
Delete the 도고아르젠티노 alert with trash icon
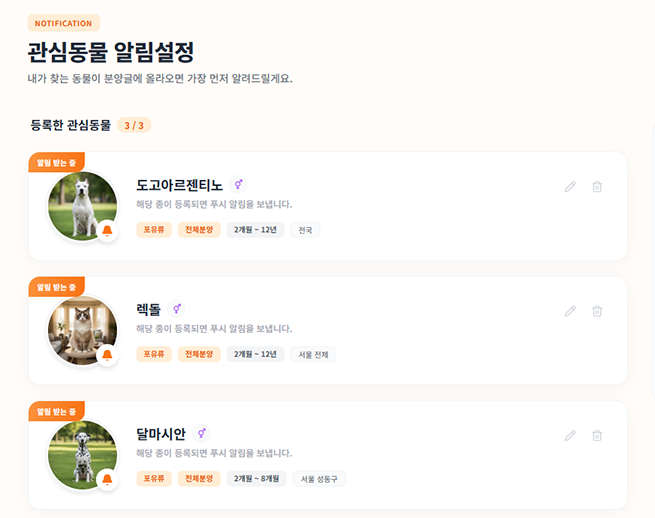[x=597, y=186]
